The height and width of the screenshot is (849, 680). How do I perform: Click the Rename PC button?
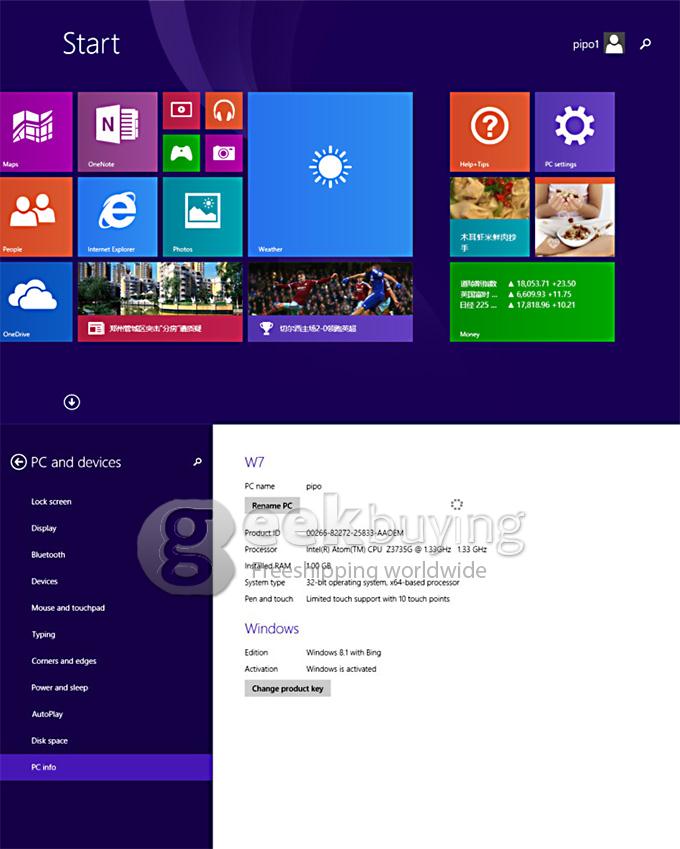(x=272, y=505)
